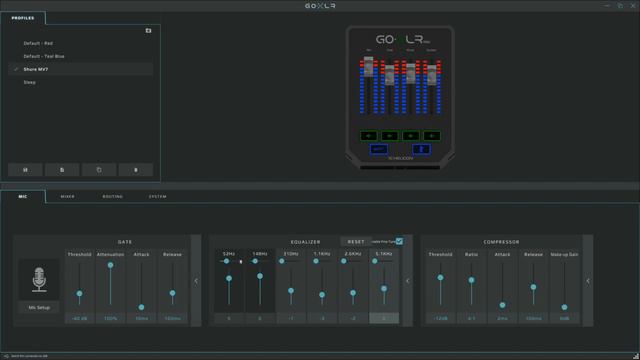The width and height of the screenshot is (640, 360).
Task: Click the microphone icon in the Gate panel
Action: 39,280
